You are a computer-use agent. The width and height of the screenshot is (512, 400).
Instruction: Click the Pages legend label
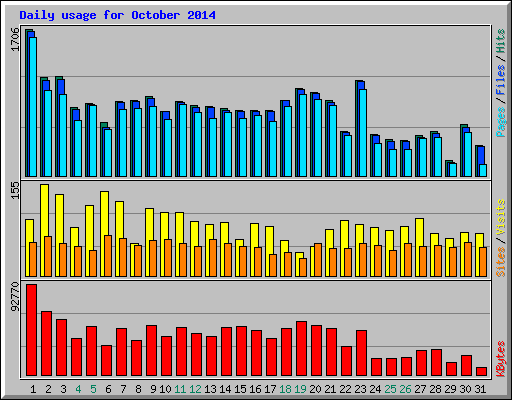(x=501, y=122)
